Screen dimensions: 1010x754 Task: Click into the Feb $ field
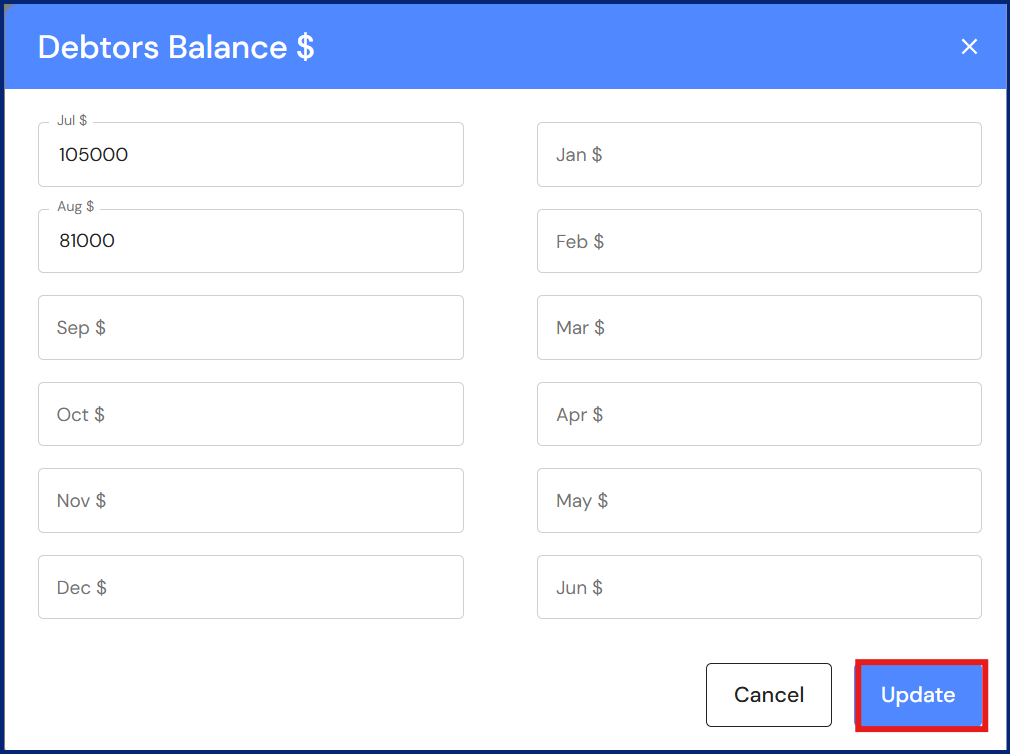[x=758, y=241]
